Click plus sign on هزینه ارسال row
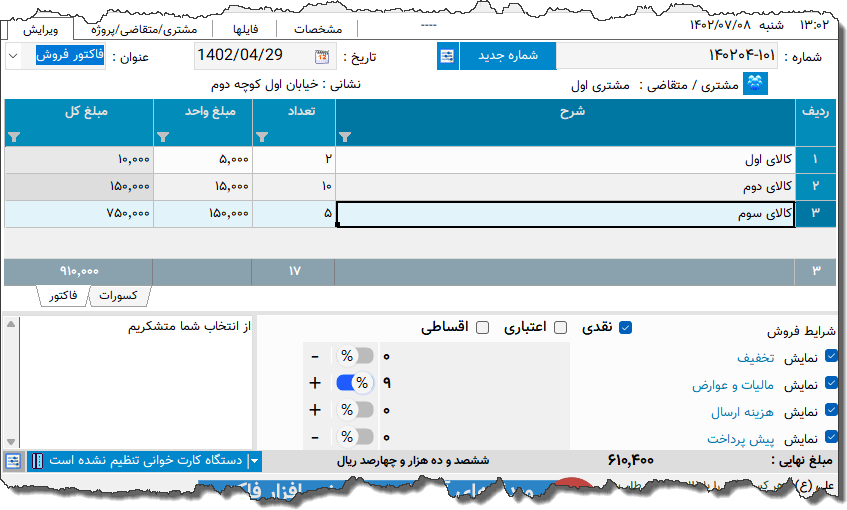The height and width of the screenshot is (510, 847). [x=315, y=410]
